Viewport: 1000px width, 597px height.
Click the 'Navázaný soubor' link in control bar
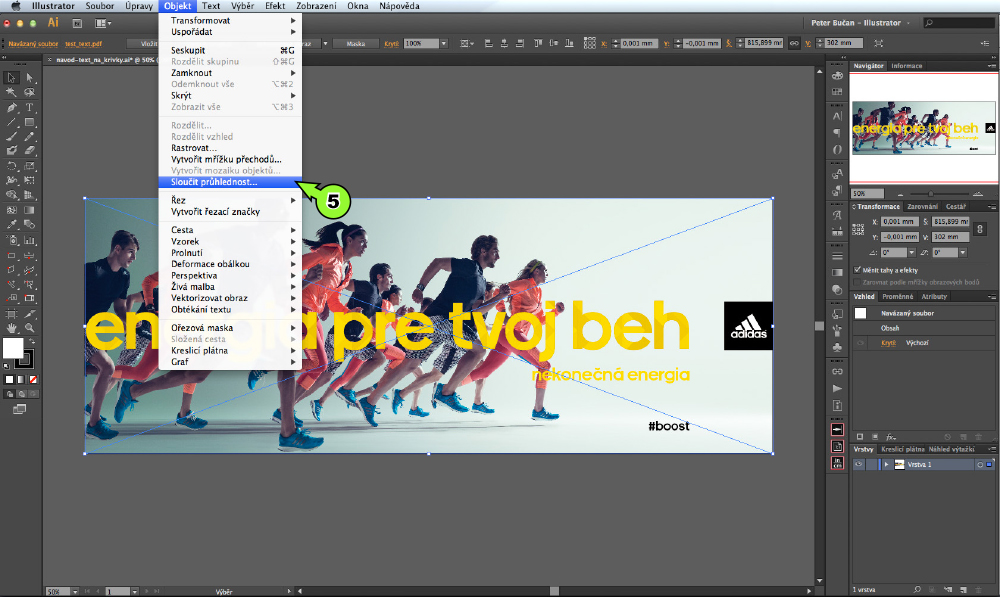33,43
